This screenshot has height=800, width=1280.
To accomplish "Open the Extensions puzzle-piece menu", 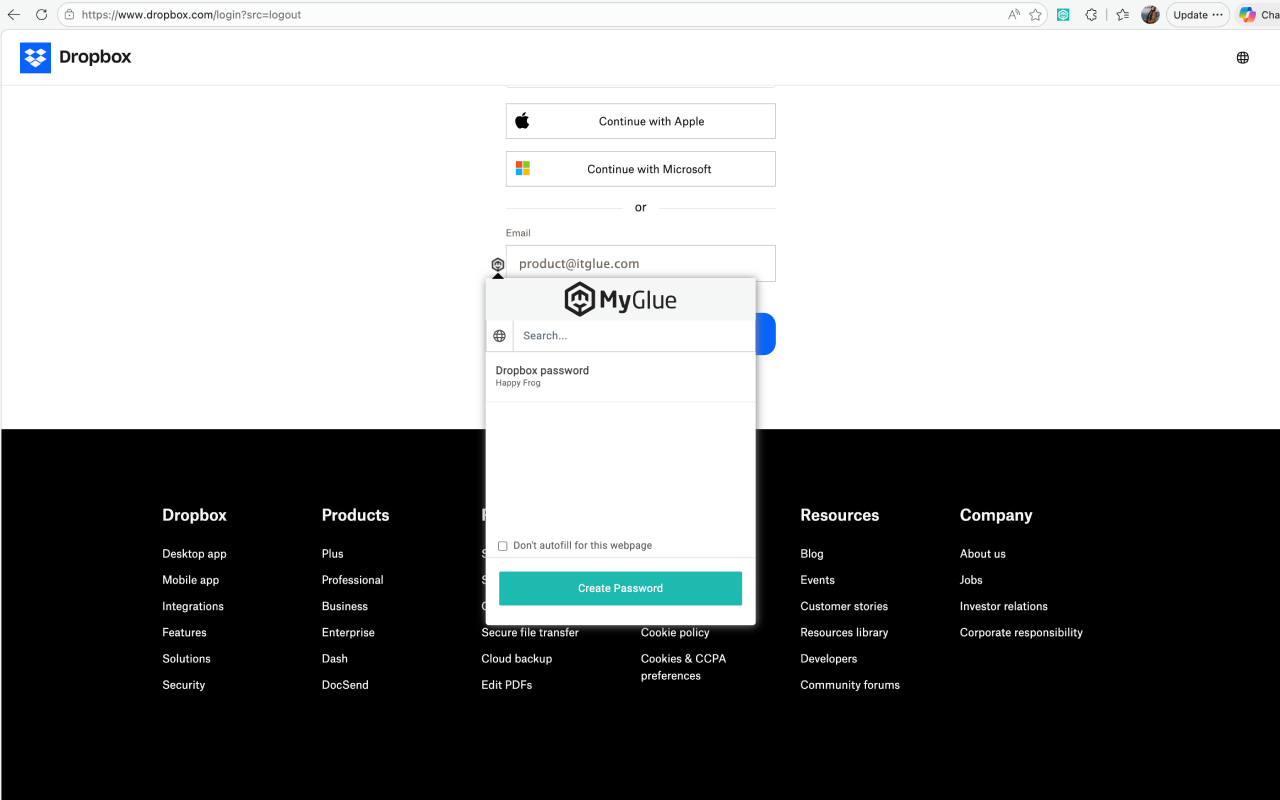I will click(x=1091, y=15).
